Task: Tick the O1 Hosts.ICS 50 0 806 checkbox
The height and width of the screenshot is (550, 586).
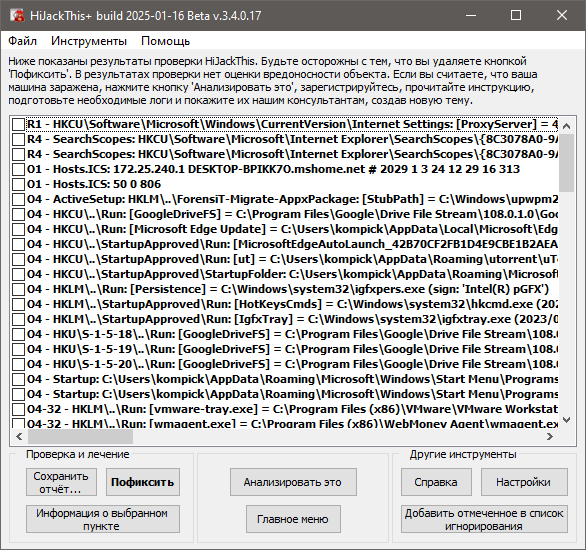Action: click(18, 184)
